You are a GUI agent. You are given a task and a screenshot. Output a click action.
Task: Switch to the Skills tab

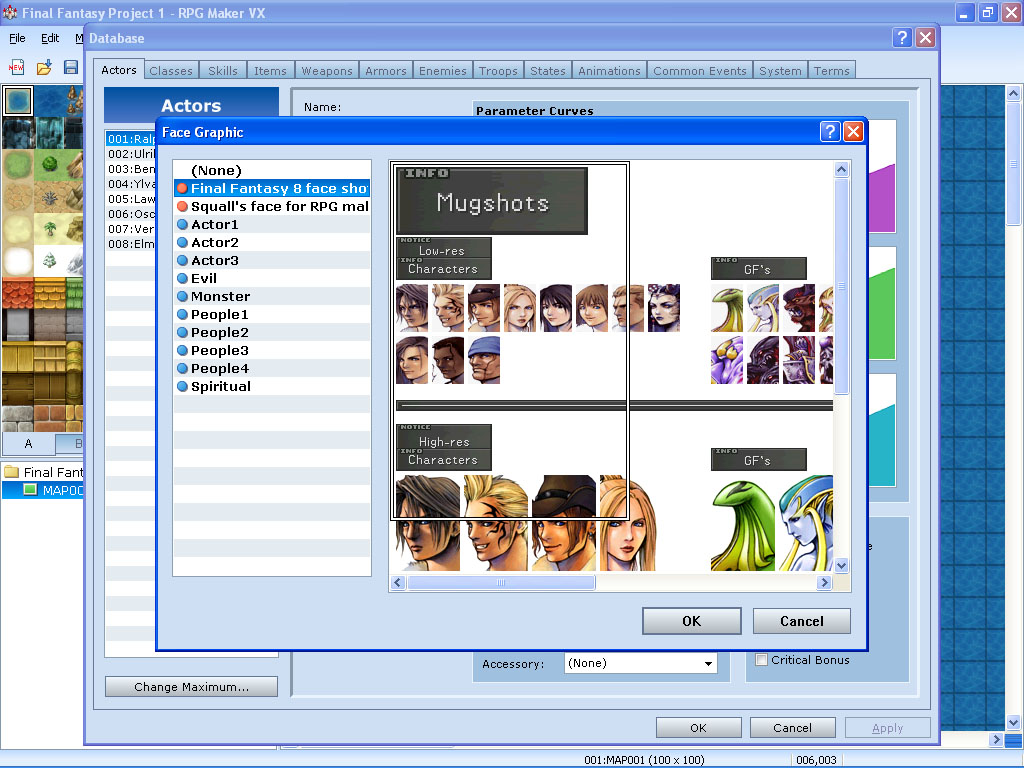pyautogui.click(x=223, y=71)
